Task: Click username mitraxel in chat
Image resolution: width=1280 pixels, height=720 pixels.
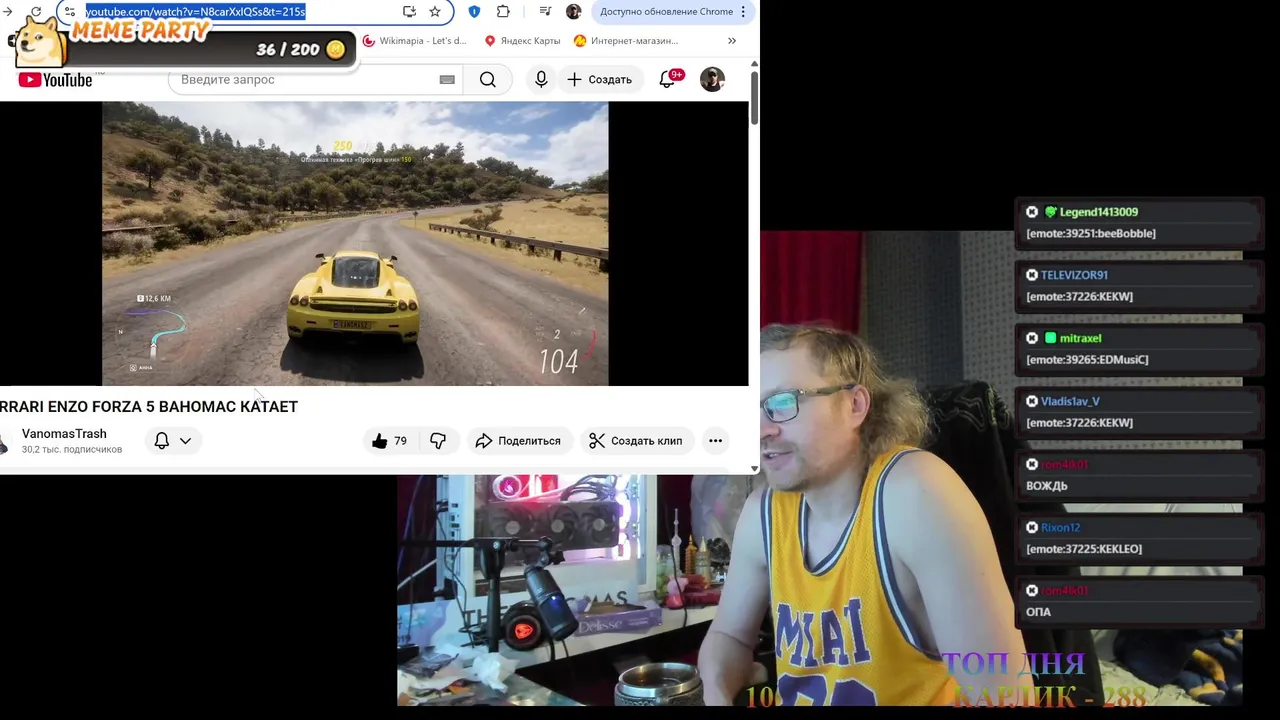Action: [1080, 338]
